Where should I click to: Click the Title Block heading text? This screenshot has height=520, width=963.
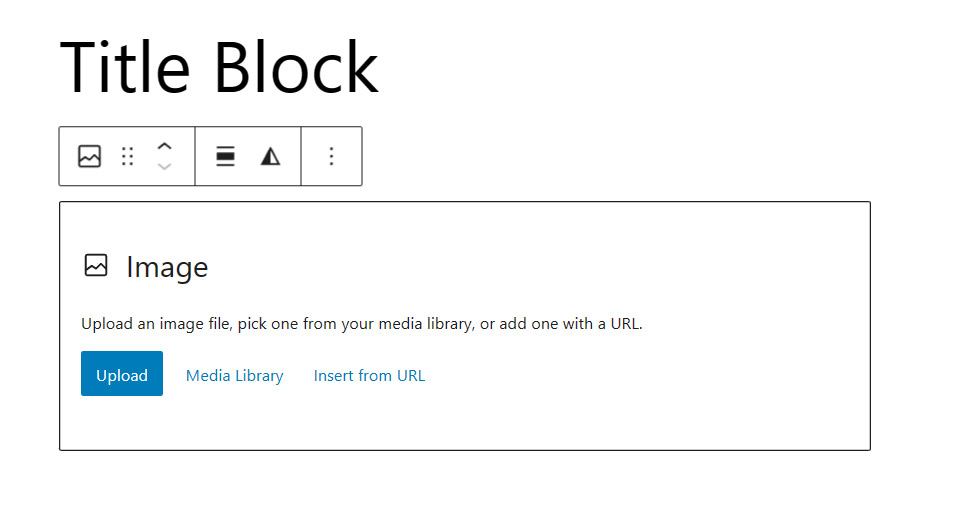tap(219, 68)
